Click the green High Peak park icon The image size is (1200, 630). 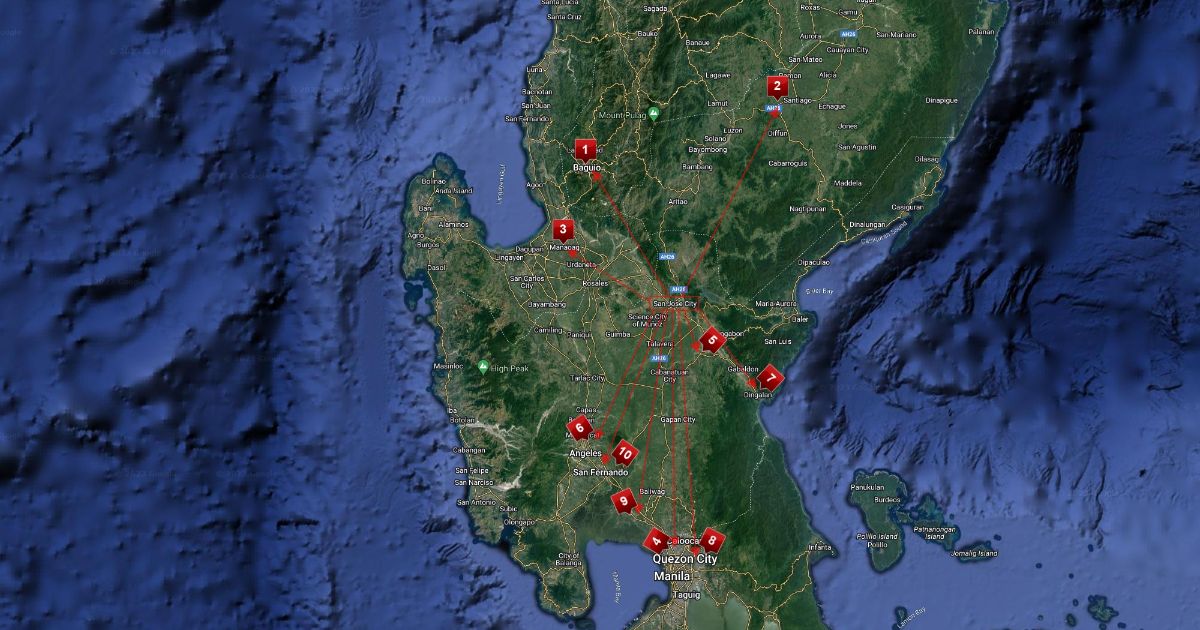click(483, 367)
